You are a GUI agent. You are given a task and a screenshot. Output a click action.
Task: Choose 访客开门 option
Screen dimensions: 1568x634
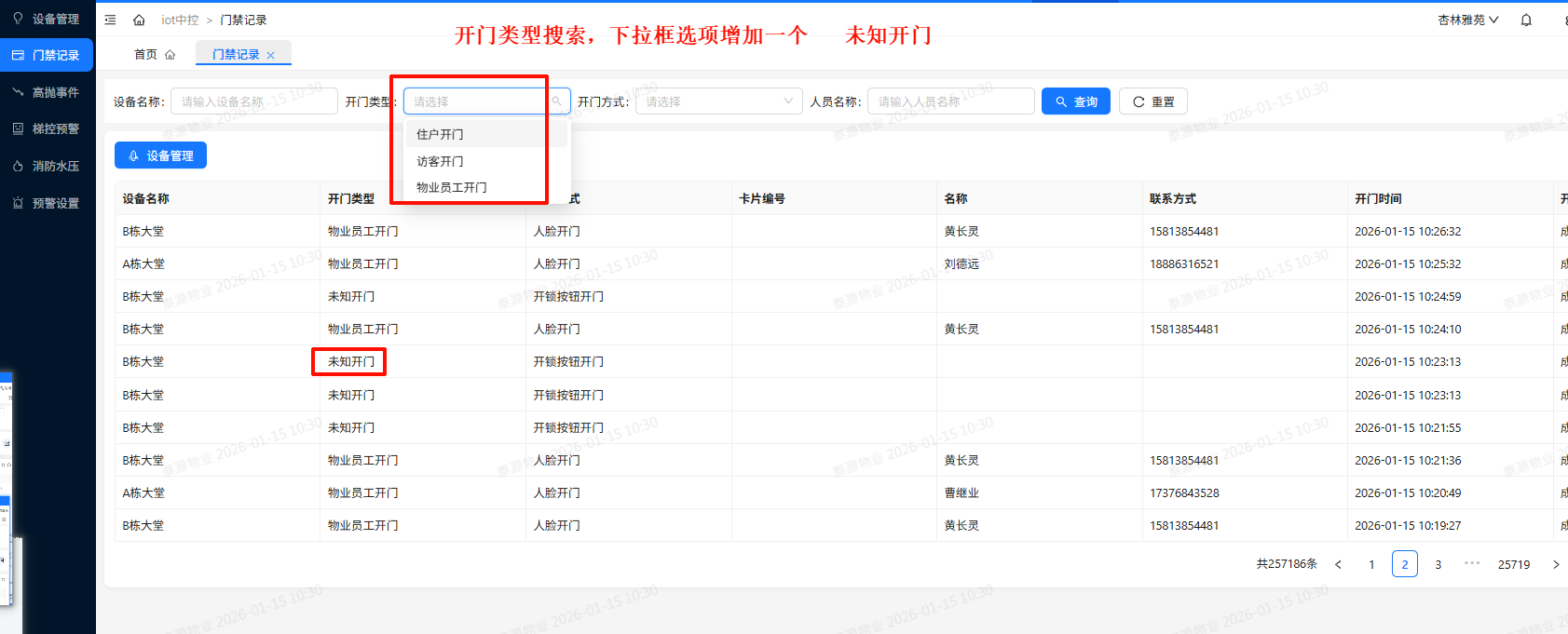click(x=486, y=161)
